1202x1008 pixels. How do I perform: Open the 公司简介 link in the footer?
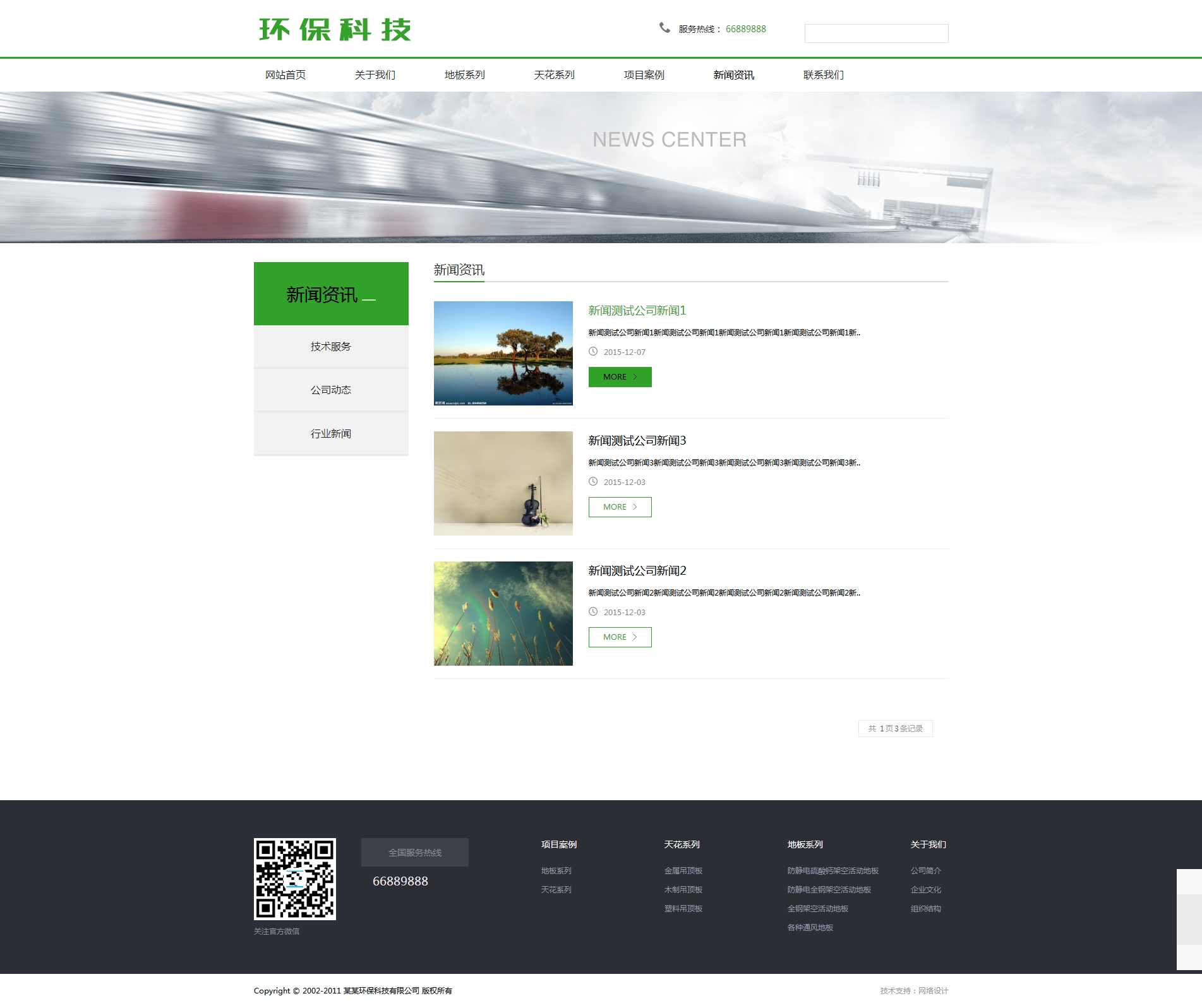[925, 871]
